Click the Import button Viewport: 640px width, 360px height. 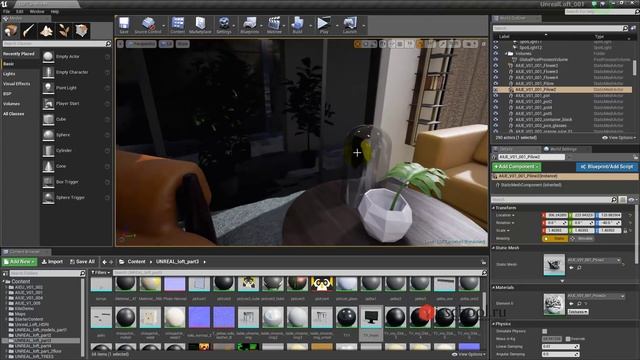click(x=52, y=262)
